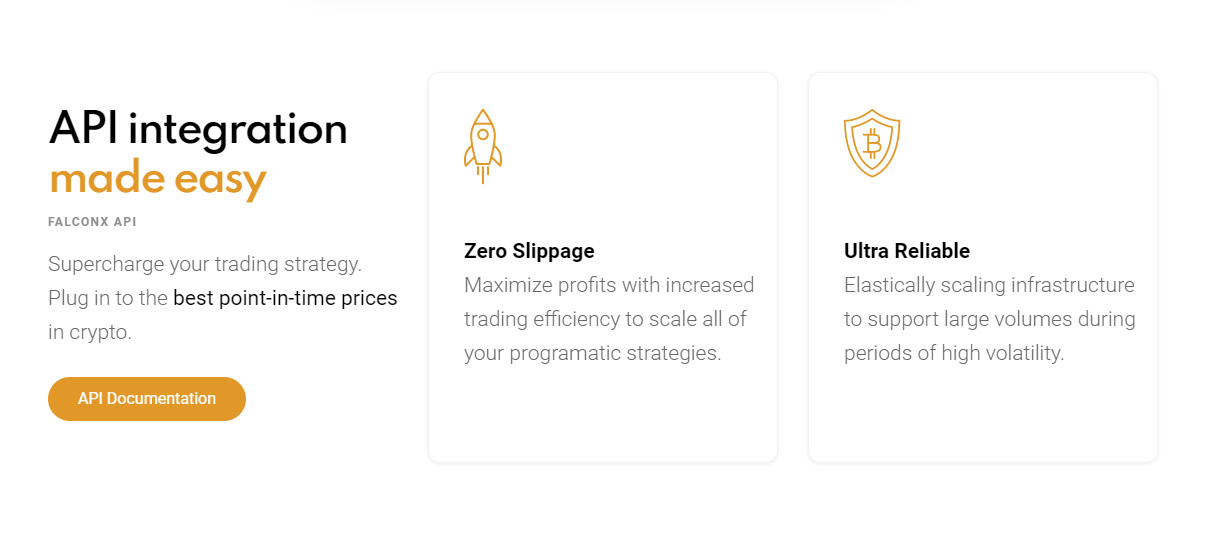Screen dimensions: 1205x533
Task: Click the Bitcoin shield icon
Action: tap(872, 143)
